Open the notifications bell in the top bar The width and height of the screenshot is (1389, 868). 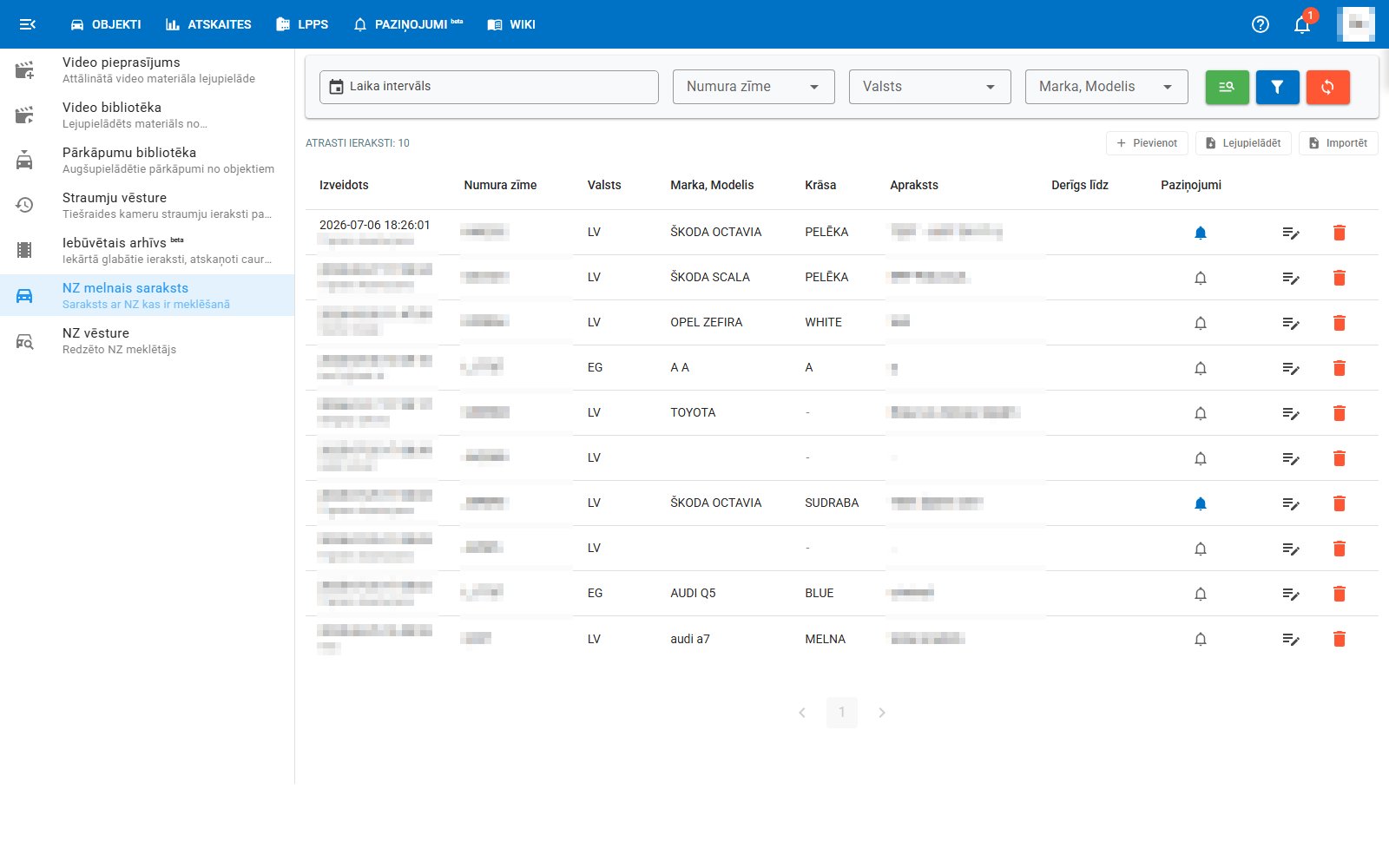click(x=1302, y=24)
